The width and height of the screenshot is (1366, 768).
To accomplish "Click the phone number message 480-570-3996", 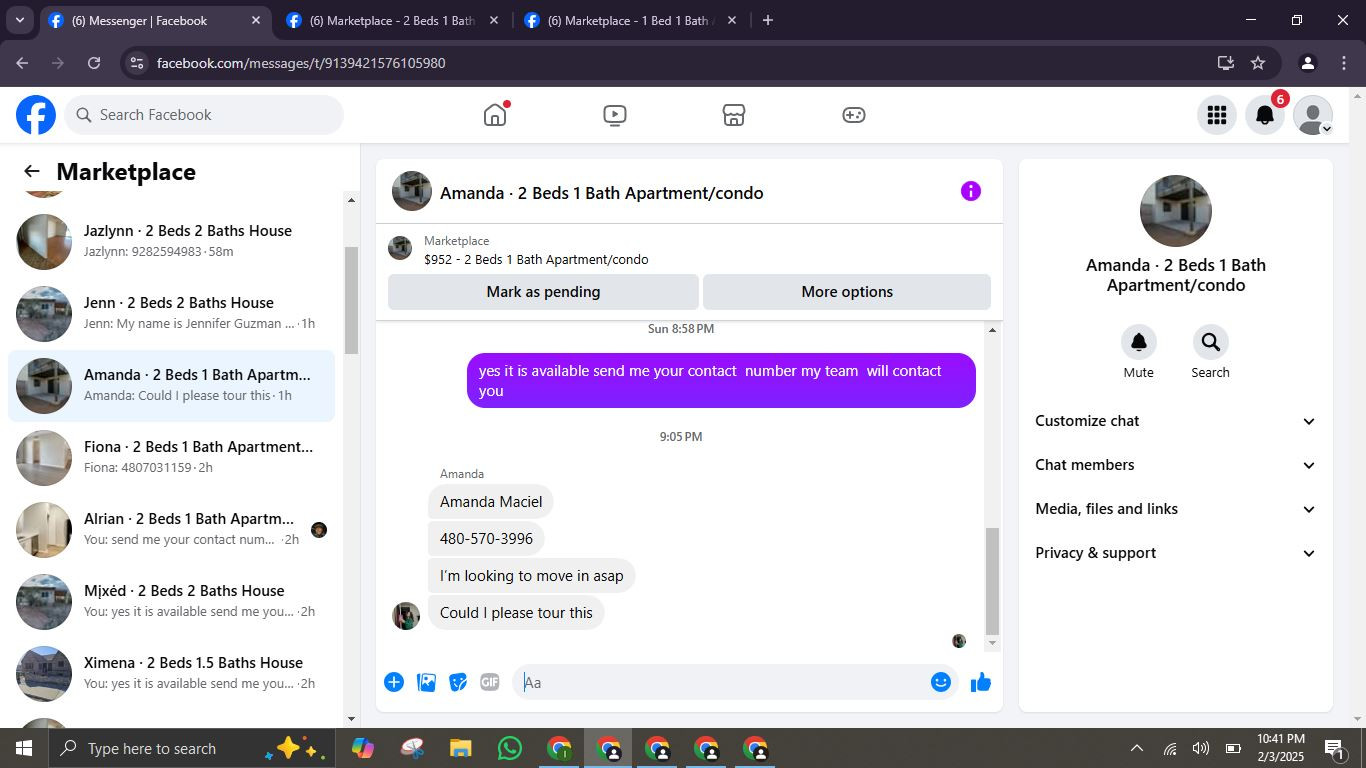I will pyautogui.click(x=486, y=539).
